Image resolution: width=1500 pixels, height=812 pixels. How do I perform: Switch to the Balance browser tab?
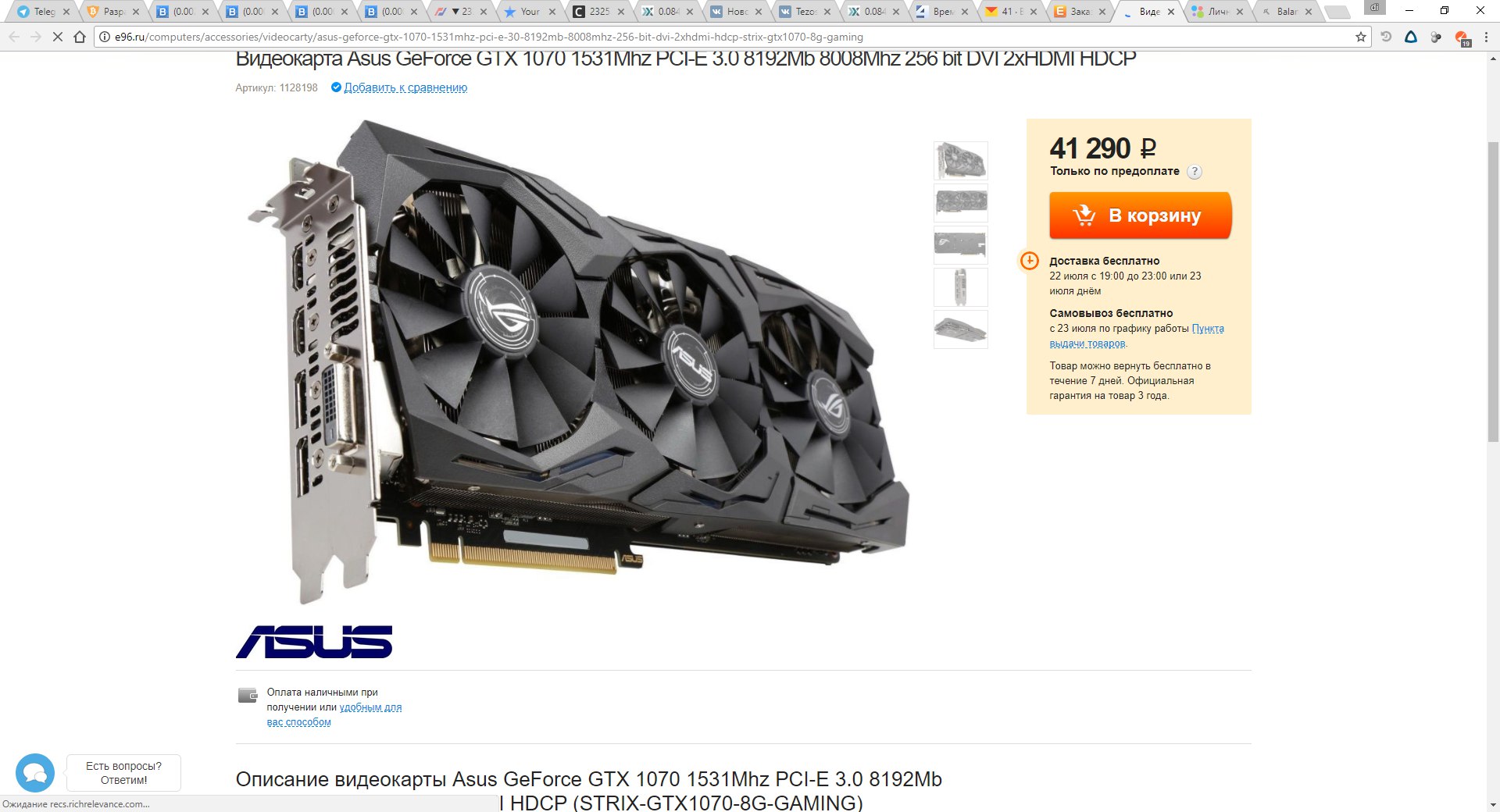(1286, 12)
